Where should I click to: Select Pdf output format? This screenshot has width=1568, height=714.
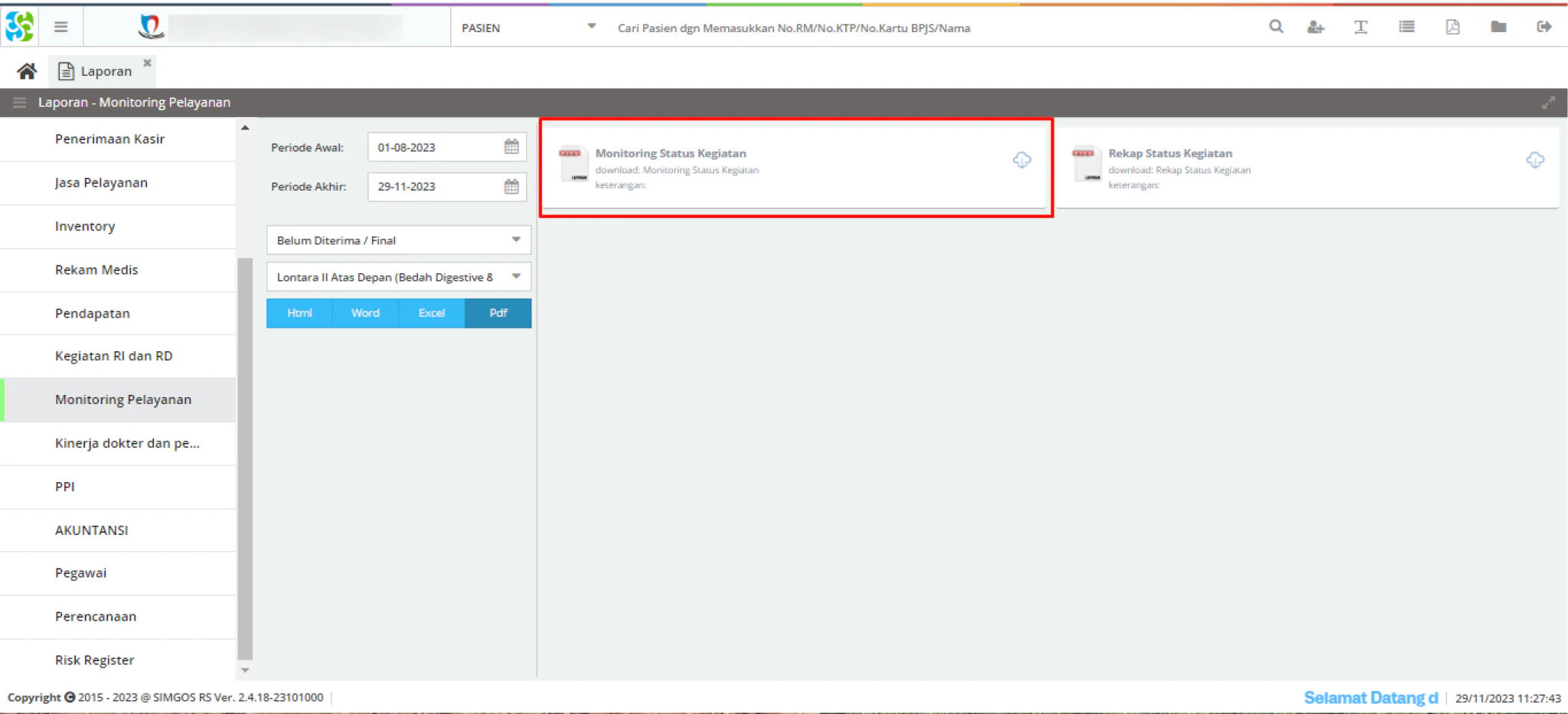pyautogui.click(x=498, y=313)
